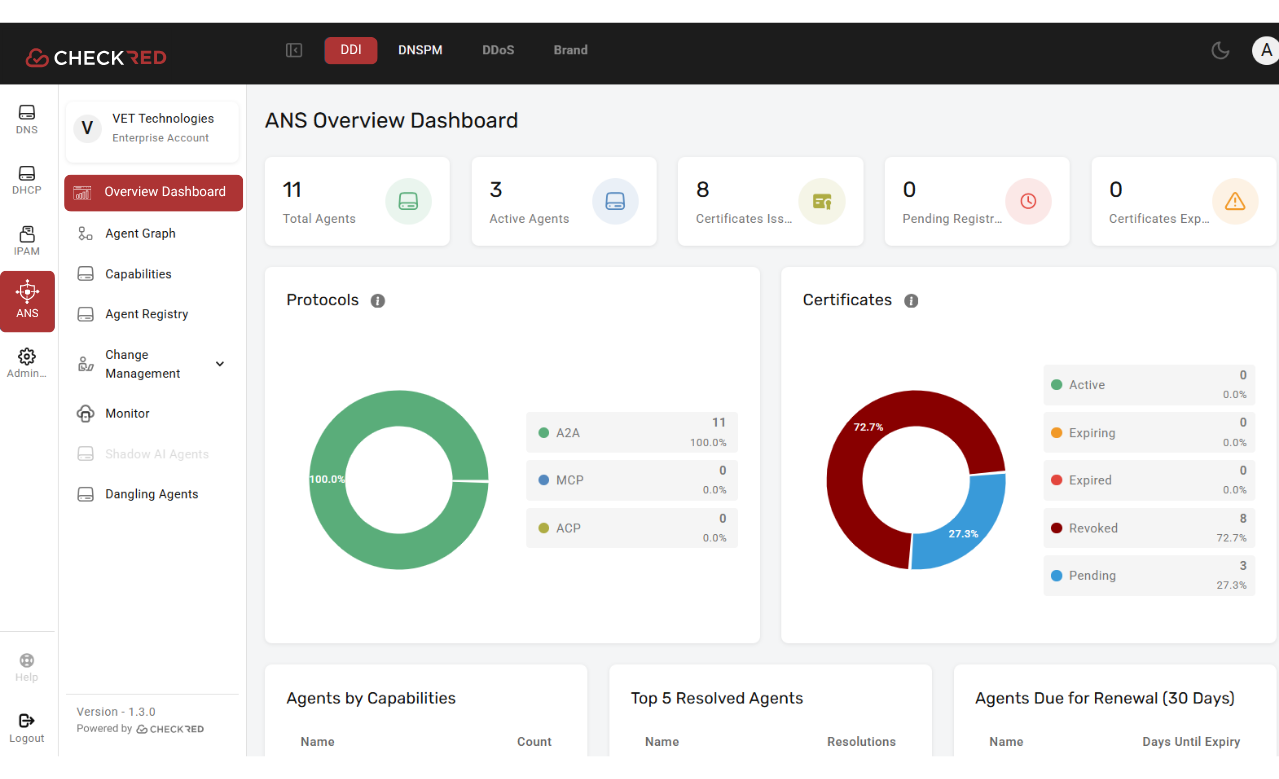Open the DNS module in left rail
Image resolution: width=1279 pixels, height=779 pixels.
click(27, 119)
